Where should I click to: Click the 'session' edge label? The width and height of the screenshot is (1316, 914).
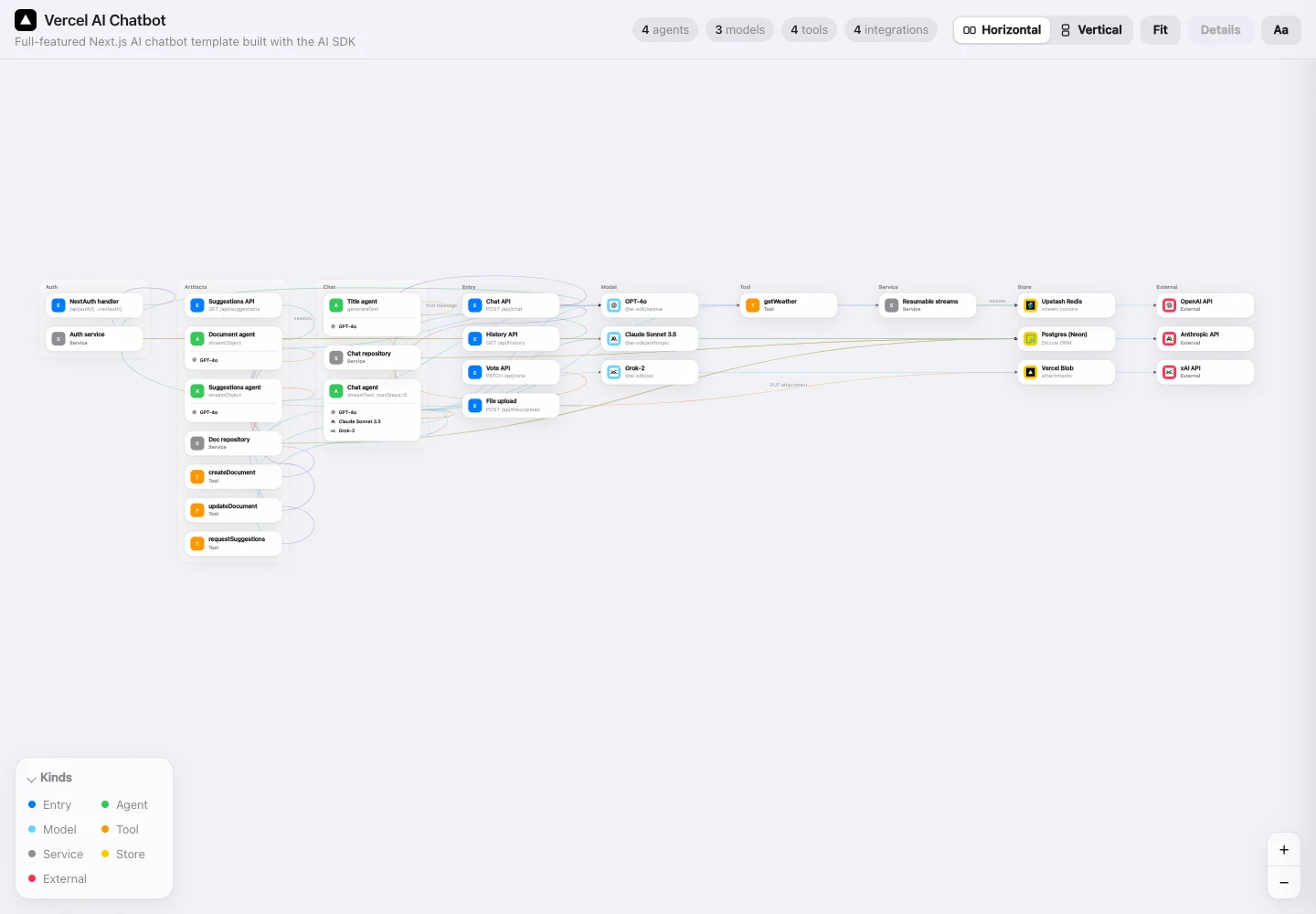[302, 318]
